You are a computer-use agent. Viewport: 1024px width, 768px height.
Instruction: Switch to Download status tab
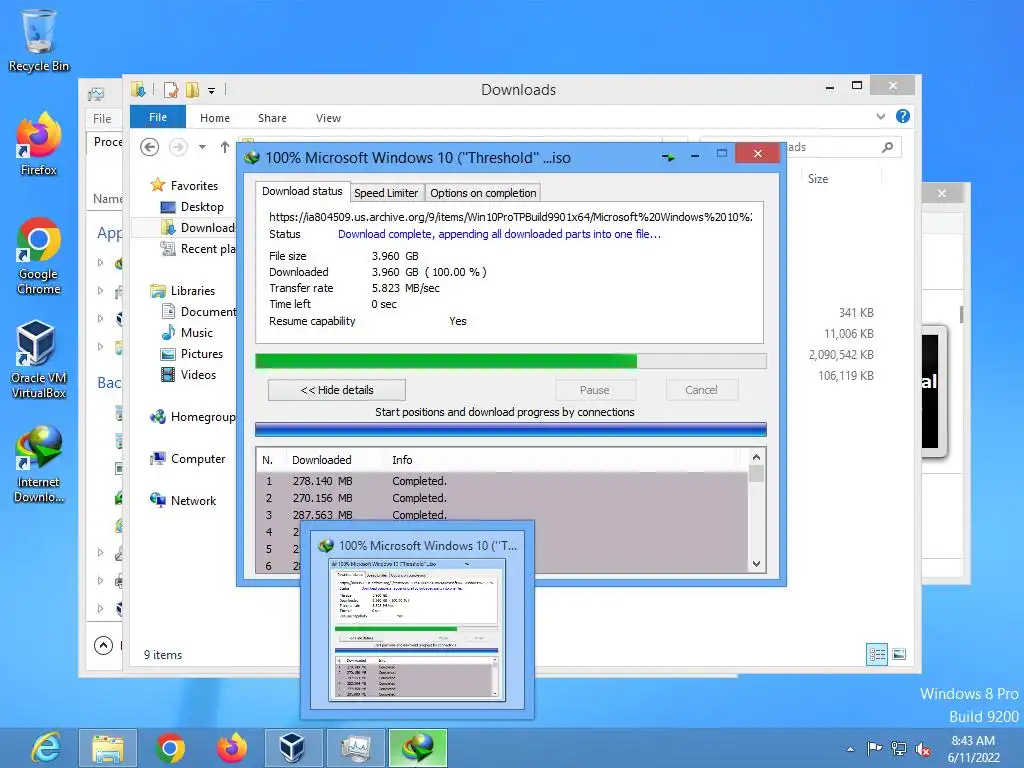coord(302,191)
